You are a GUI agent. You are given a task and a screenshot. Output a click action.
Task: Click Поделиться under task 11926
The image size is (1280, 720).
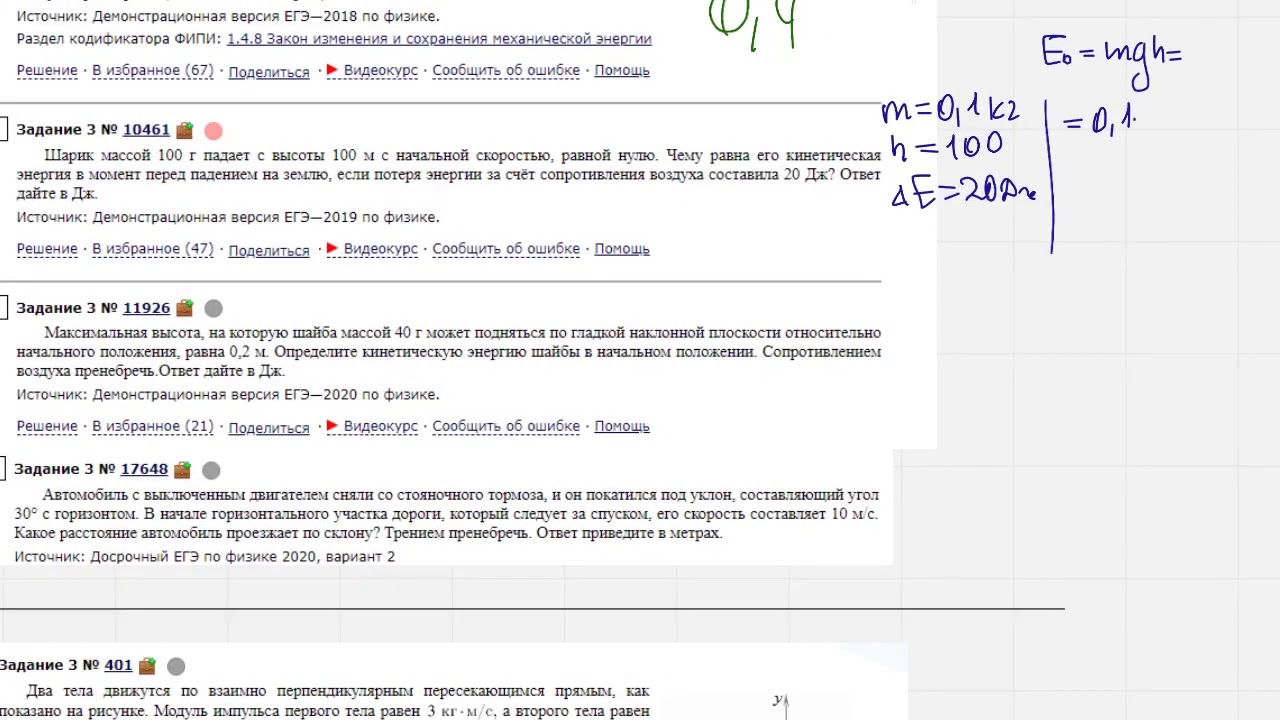[x=269, y=428]
